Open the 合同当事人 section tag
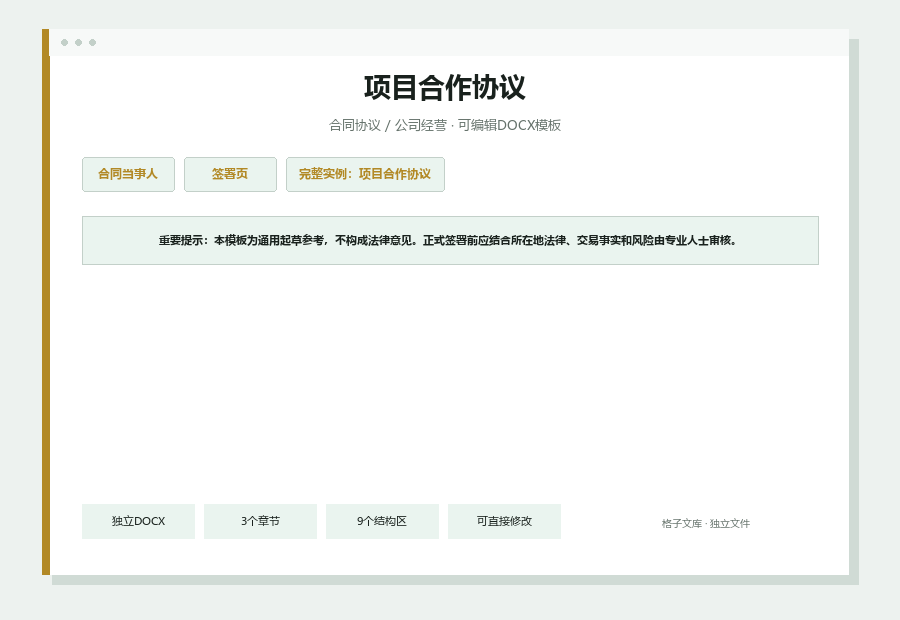Image resolution: width=900 pixels, height=620 pixels. (128, 175)
